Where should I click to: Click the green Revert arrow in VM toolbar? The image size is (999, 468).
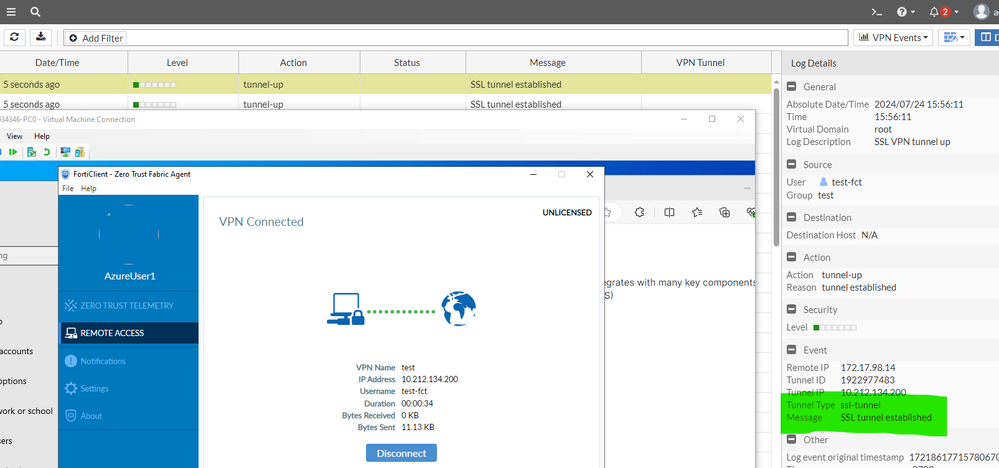point(47,152)
